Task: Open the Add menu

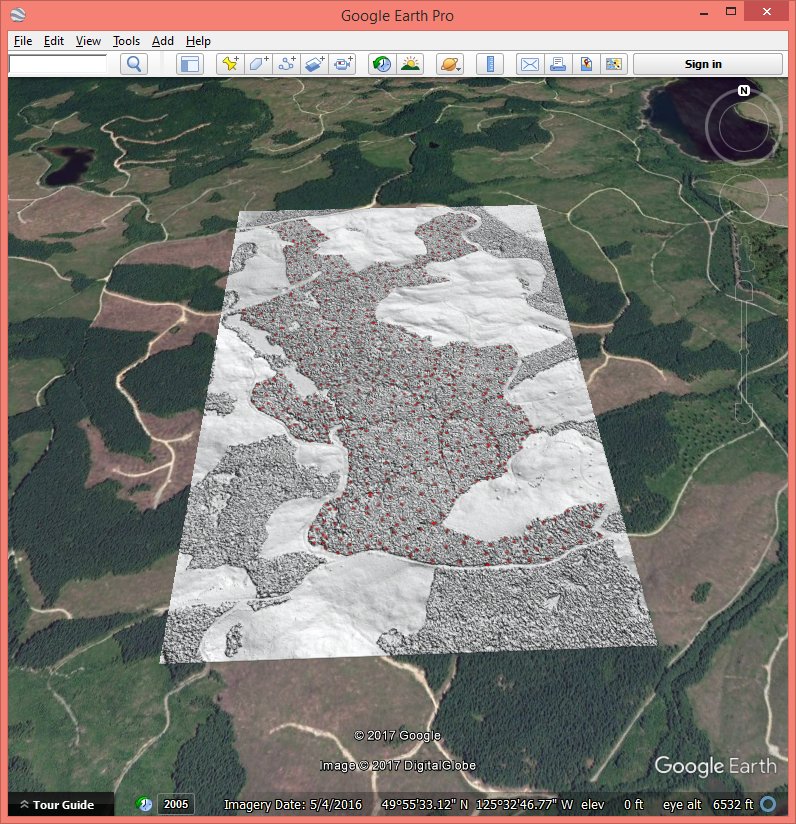Action: (x=163, y=41)
